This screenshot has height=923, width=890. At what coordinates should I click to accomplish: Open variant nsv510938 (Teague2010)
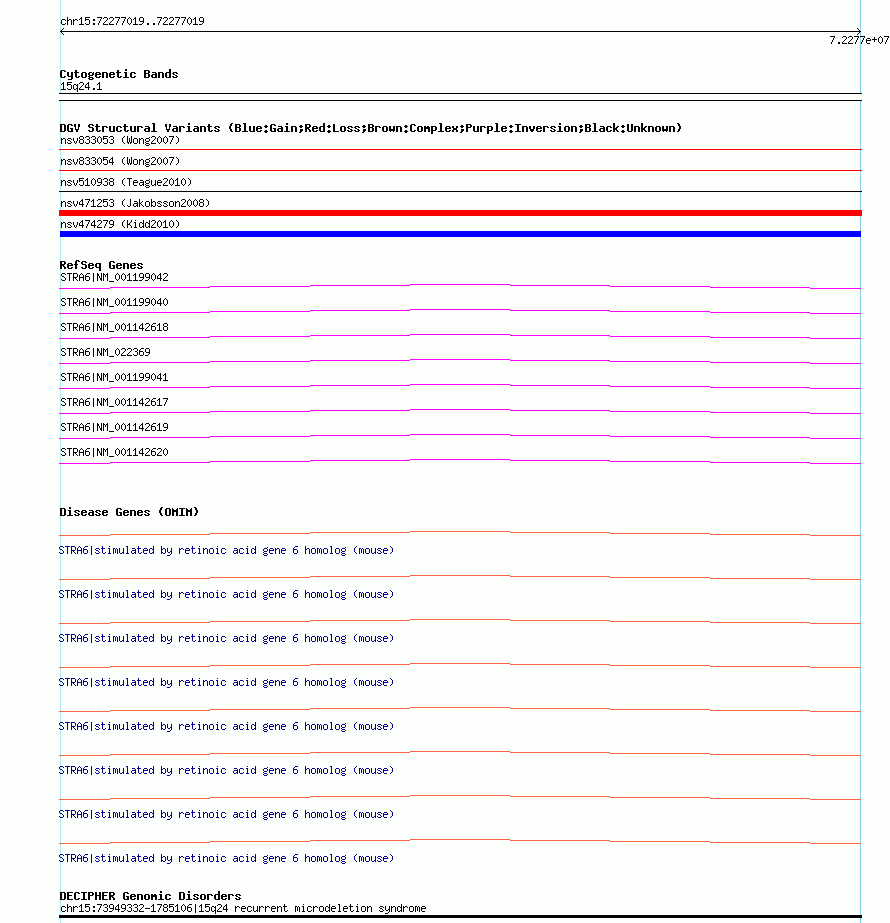pyautogui.click(x=125, y=182)
